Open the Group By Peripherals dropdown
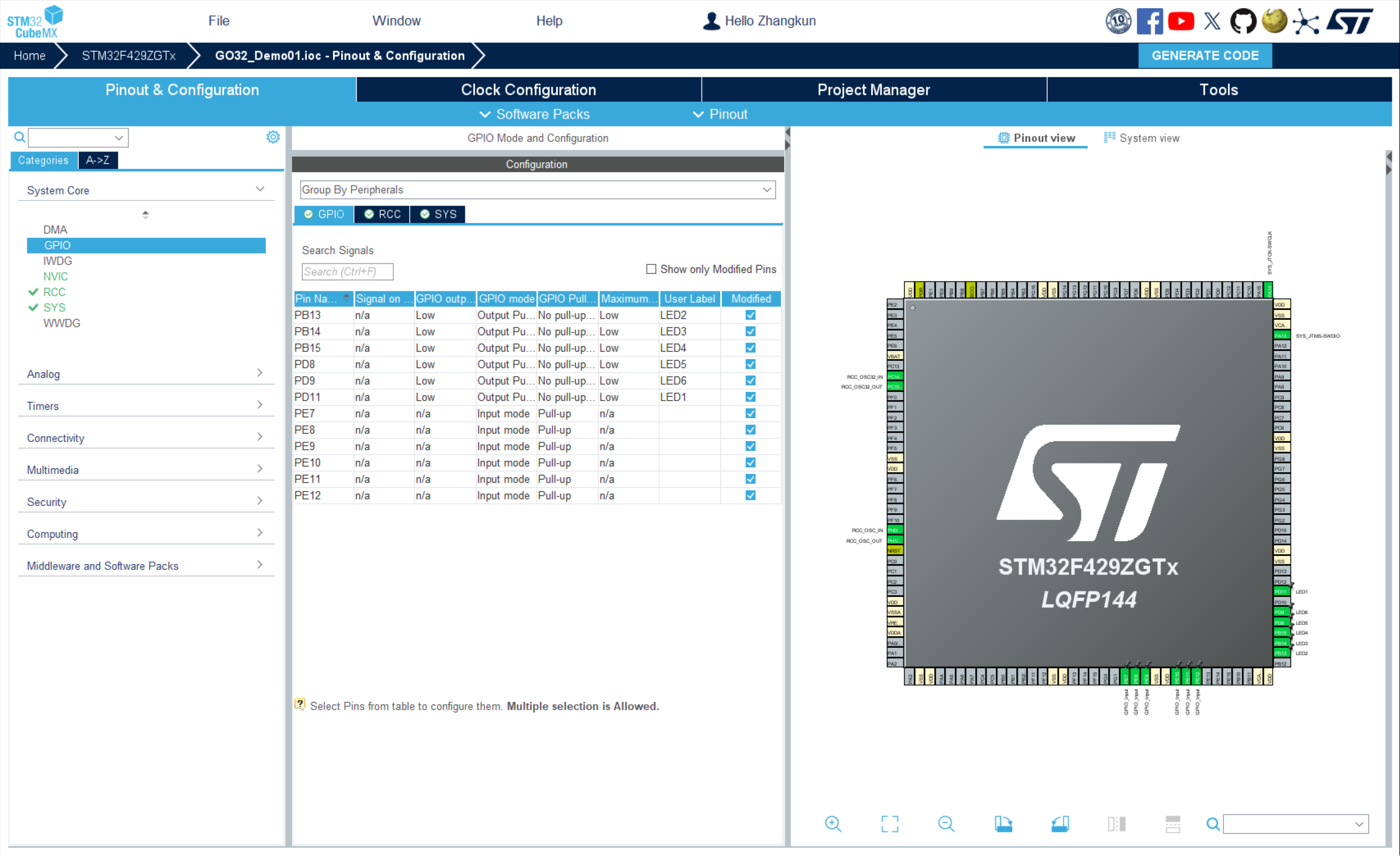Image resolution: width=1400 pixels, height=856 pixels. pyautogui.click(x=537, y=190)
